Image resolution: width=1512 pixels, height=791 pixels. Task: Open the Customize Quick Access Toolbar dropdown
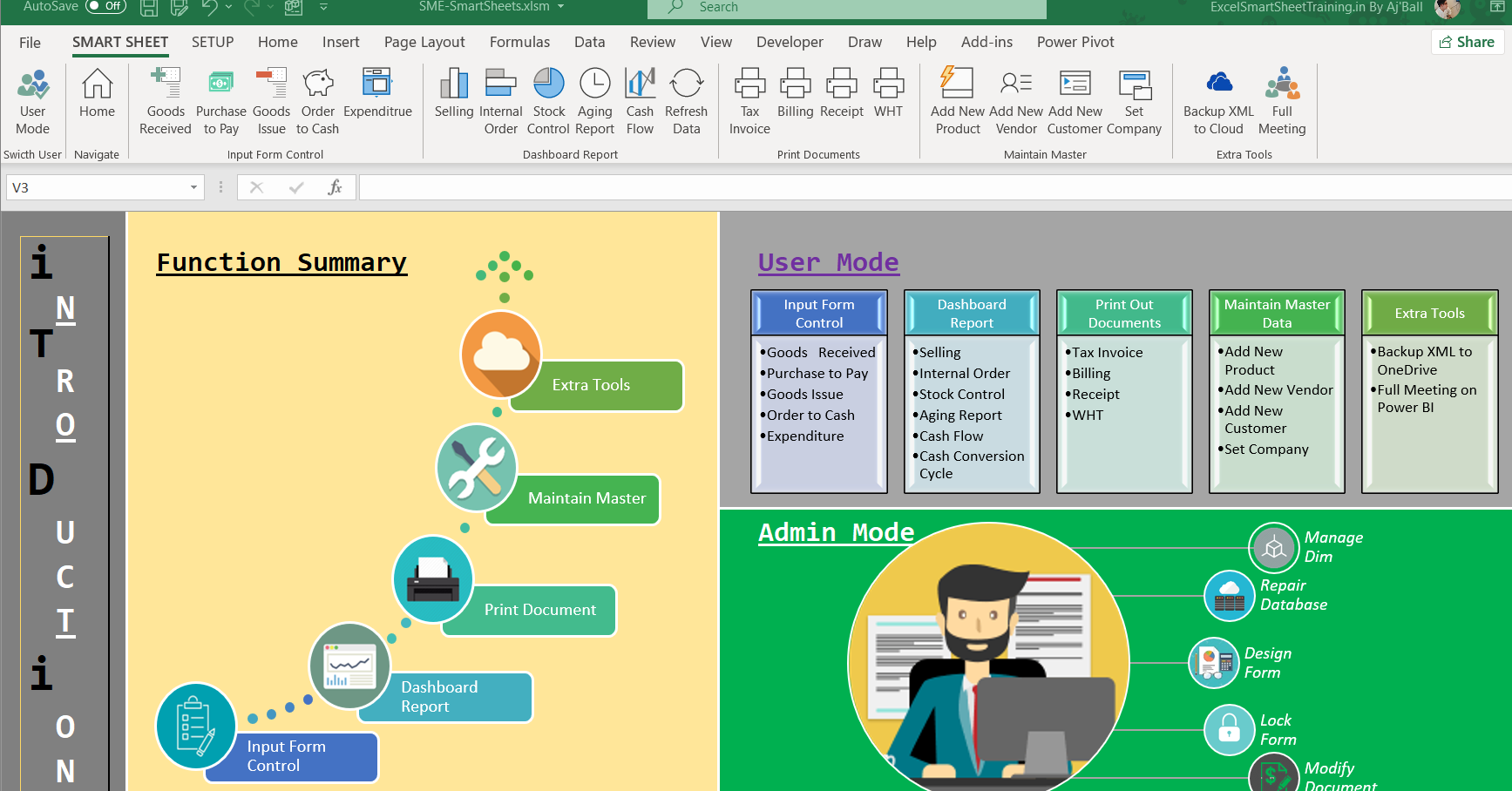coord(323,7)
